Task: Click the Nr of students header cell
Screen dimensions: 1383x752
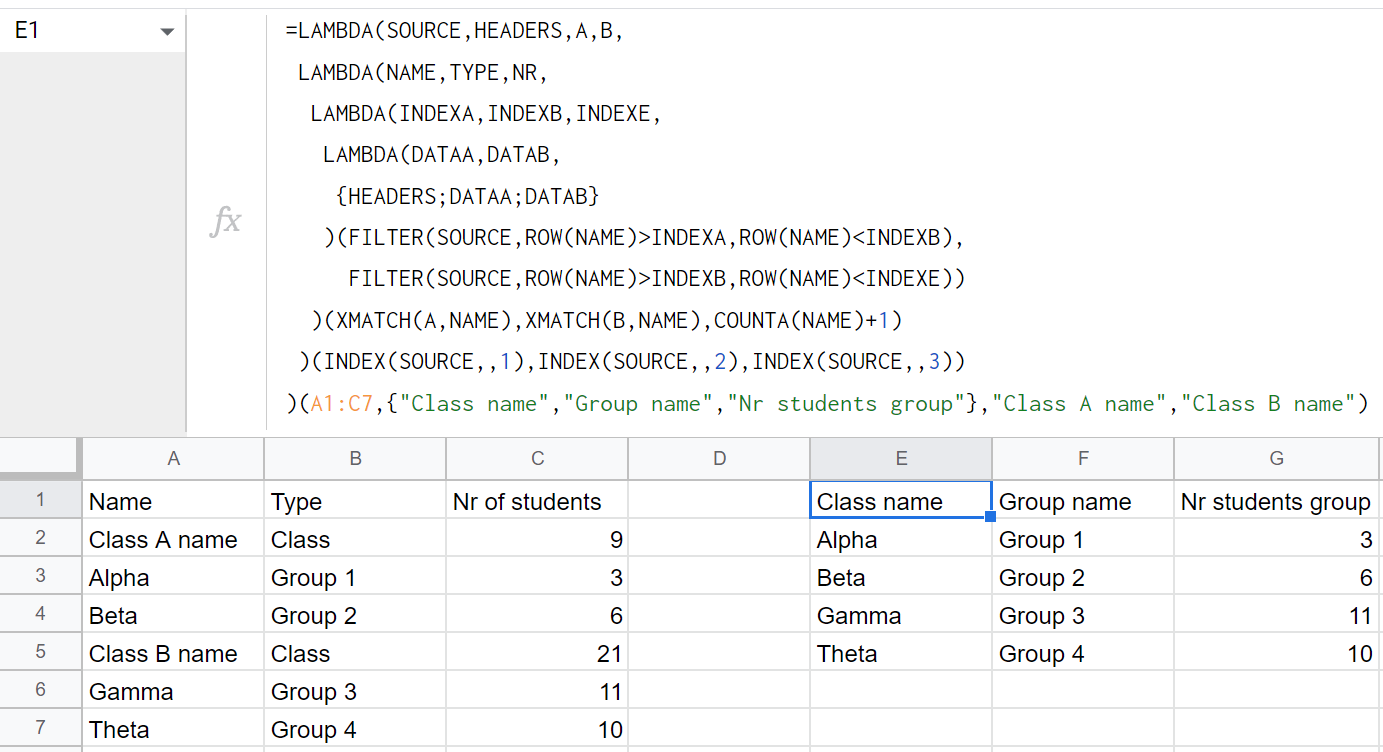Action: click(x=537, y=501)
